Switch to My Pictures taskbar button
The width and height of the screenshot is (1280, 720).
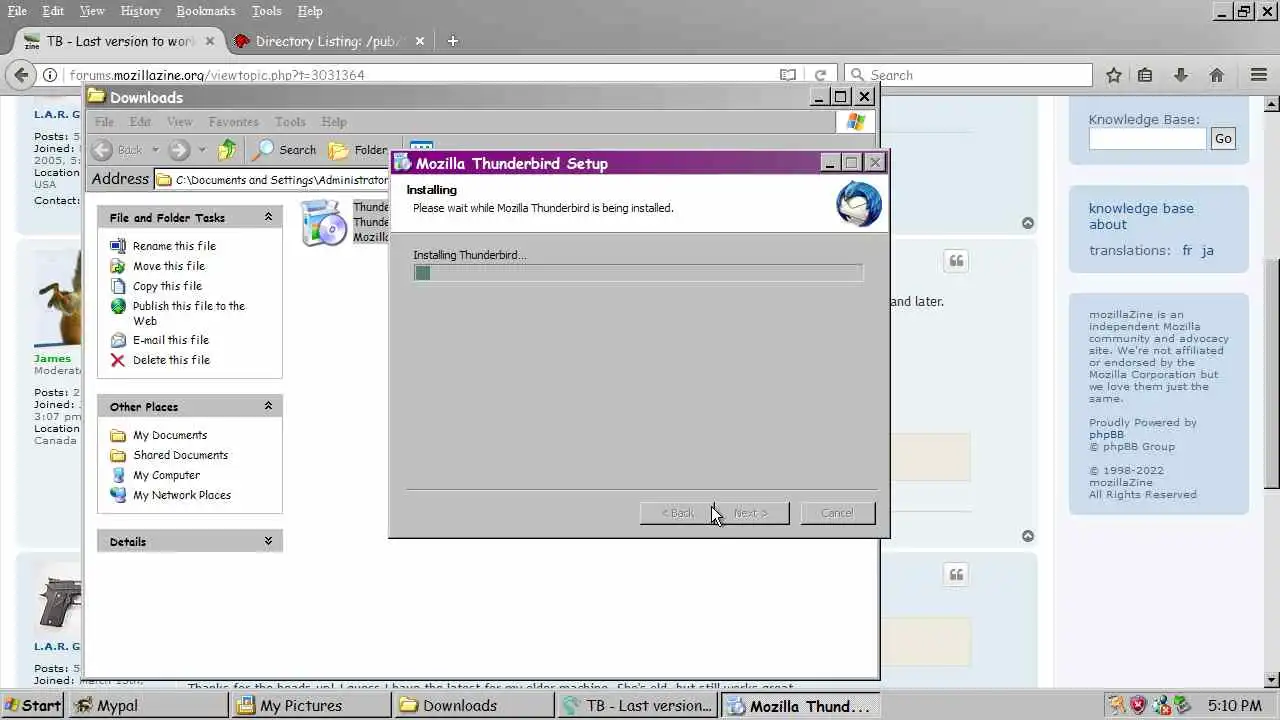point(312,705)
